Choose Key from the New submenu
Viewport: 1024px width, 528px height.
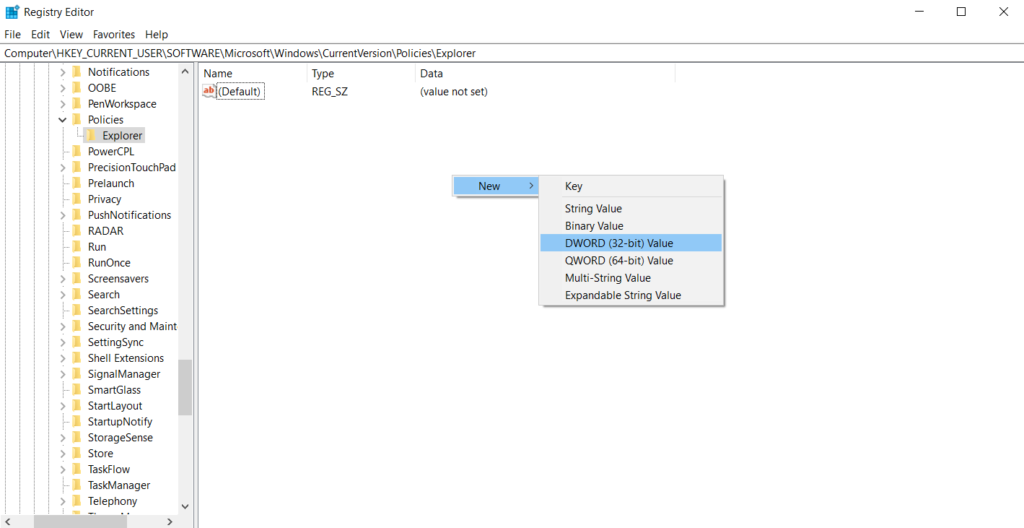click(x=631, y=186)
